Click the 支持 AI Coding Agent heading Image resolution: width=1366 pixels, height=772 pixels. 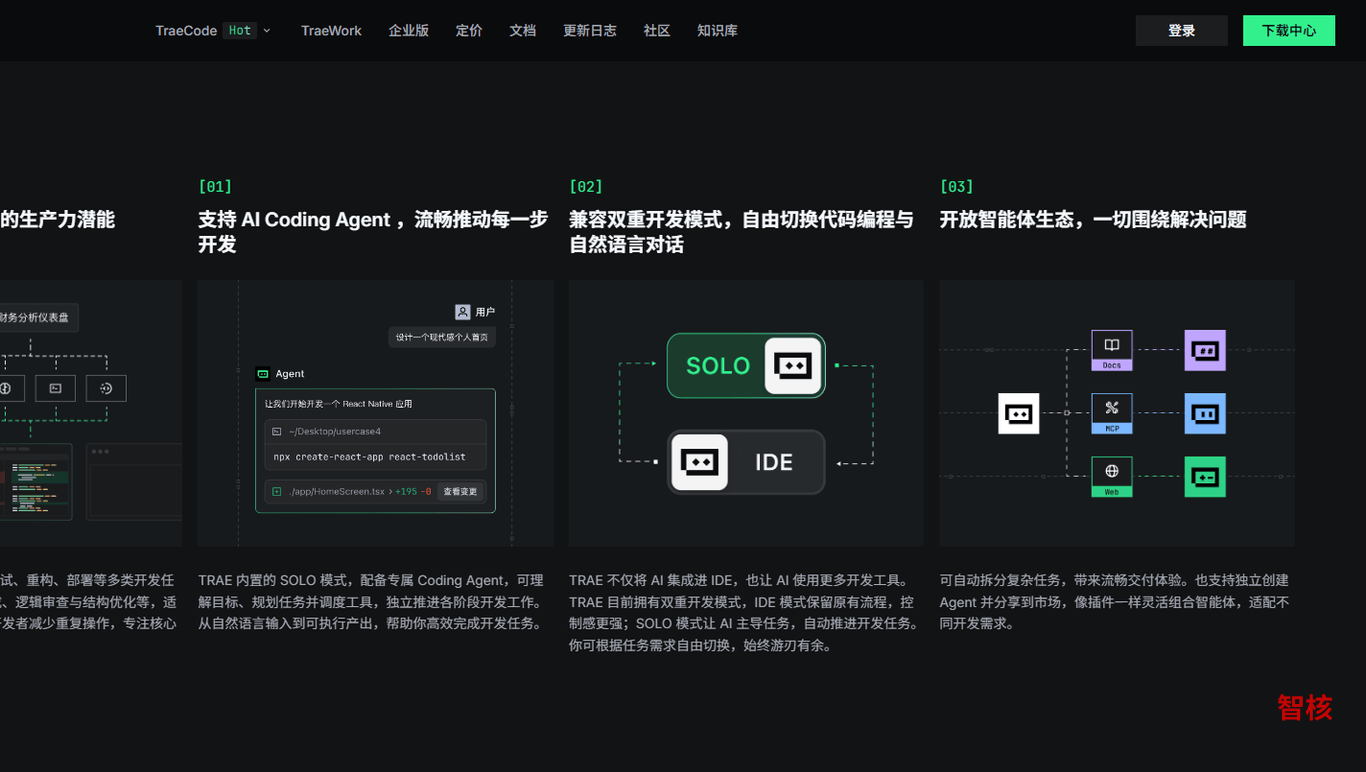click(373, 232)
